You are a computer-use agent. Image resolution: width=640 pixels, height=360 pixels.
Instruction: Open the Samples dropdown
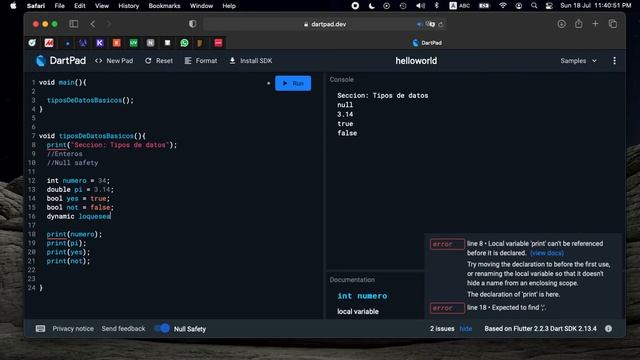point(578,61)
